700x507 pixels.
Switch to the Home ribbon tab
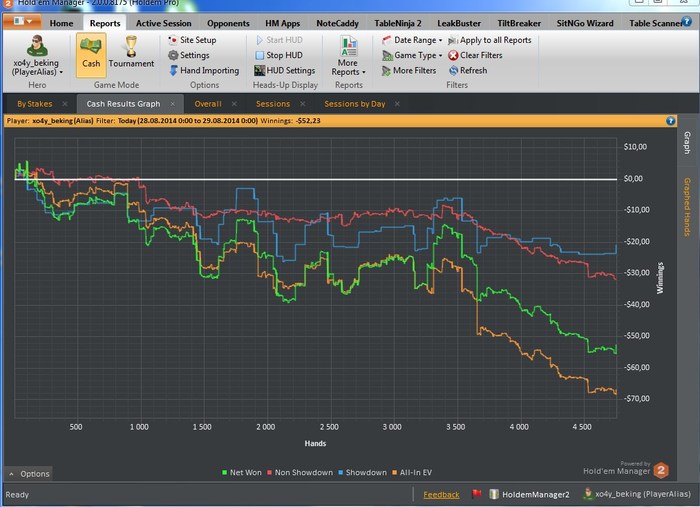[x=61, y=23]
